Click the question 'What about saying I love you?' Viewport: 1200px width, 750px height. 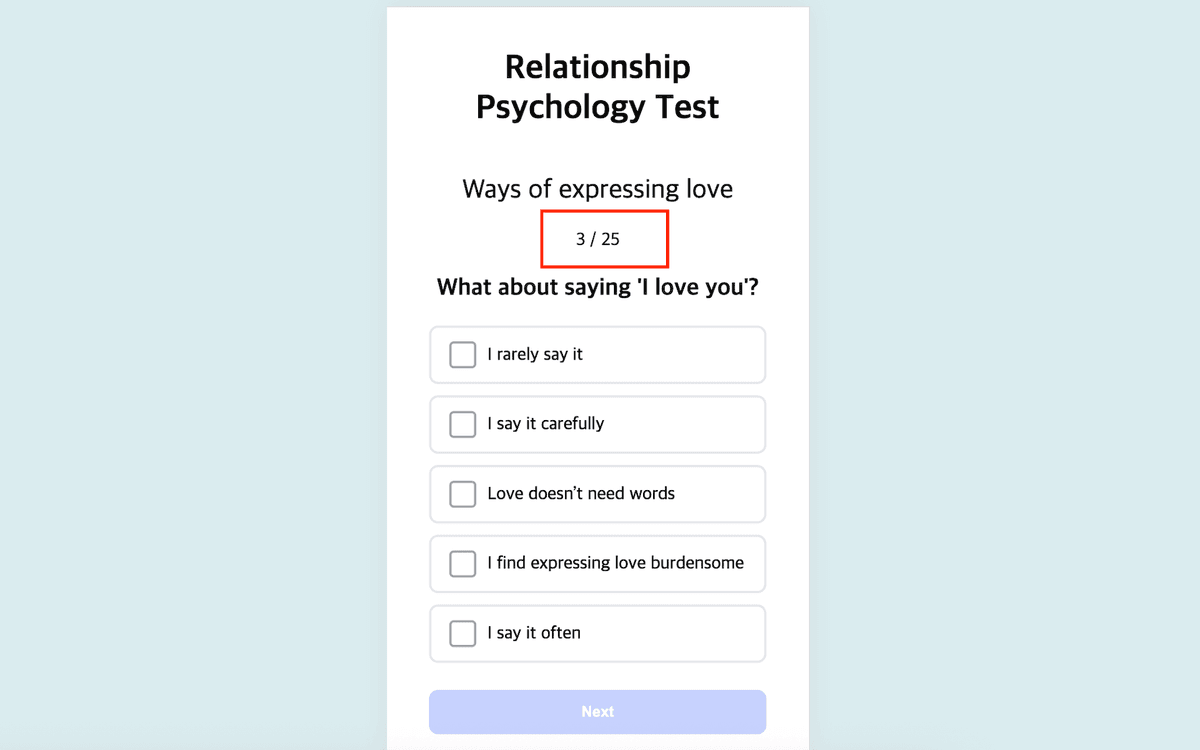[x=598, y=288]
